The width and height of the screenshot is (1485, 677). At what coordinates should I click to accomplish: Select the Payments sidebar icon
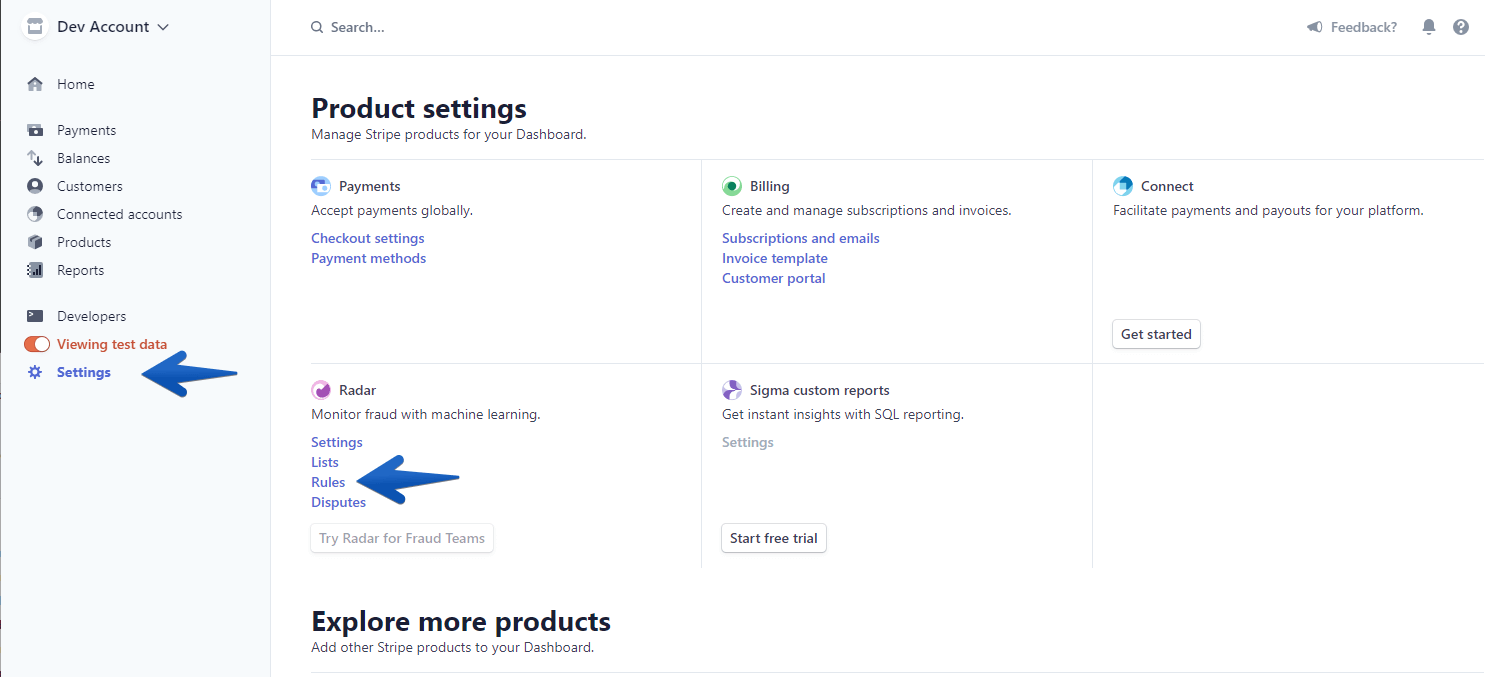(x=35, y=130)
